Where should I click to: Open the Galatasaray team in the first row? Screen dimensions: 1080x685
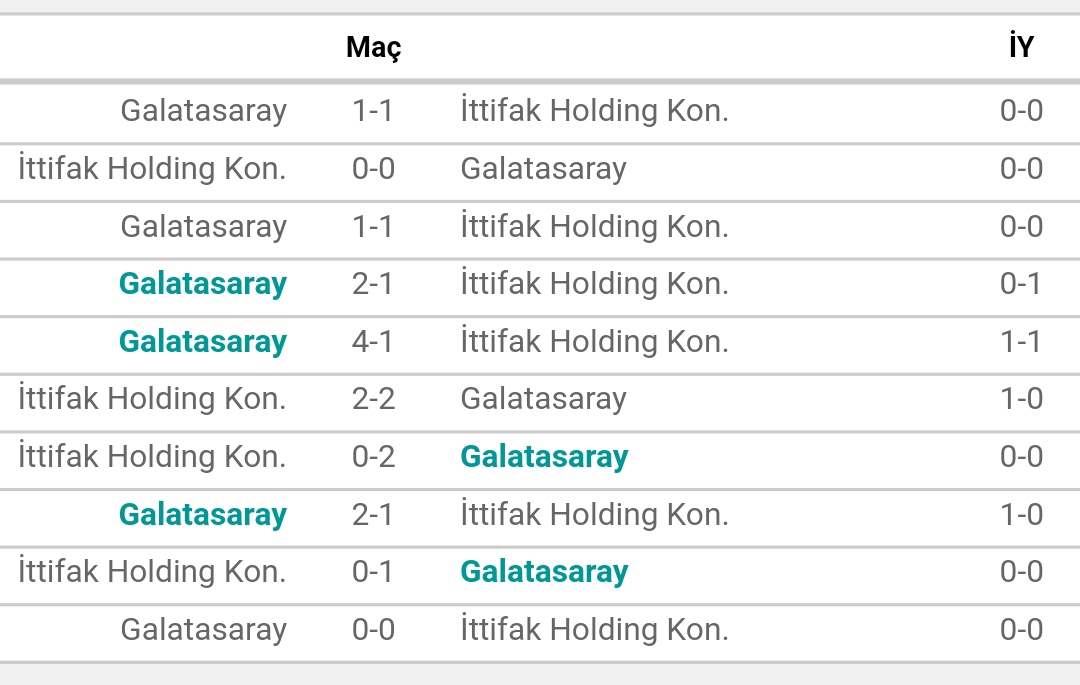(x=204, y=110)
